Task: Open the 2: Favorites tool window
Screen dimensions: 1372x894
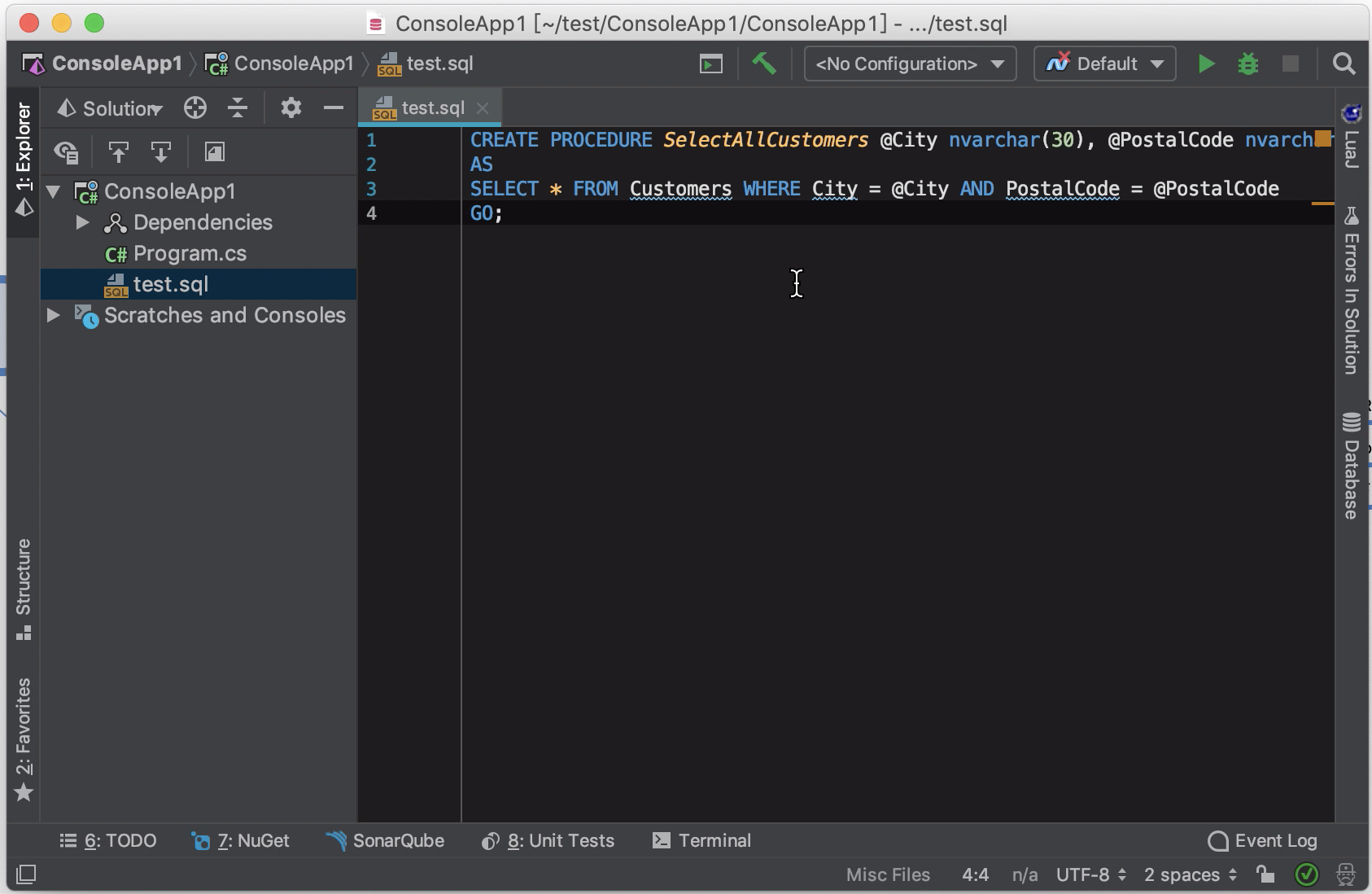Action: pyautogui.click(x=24, y=738)
